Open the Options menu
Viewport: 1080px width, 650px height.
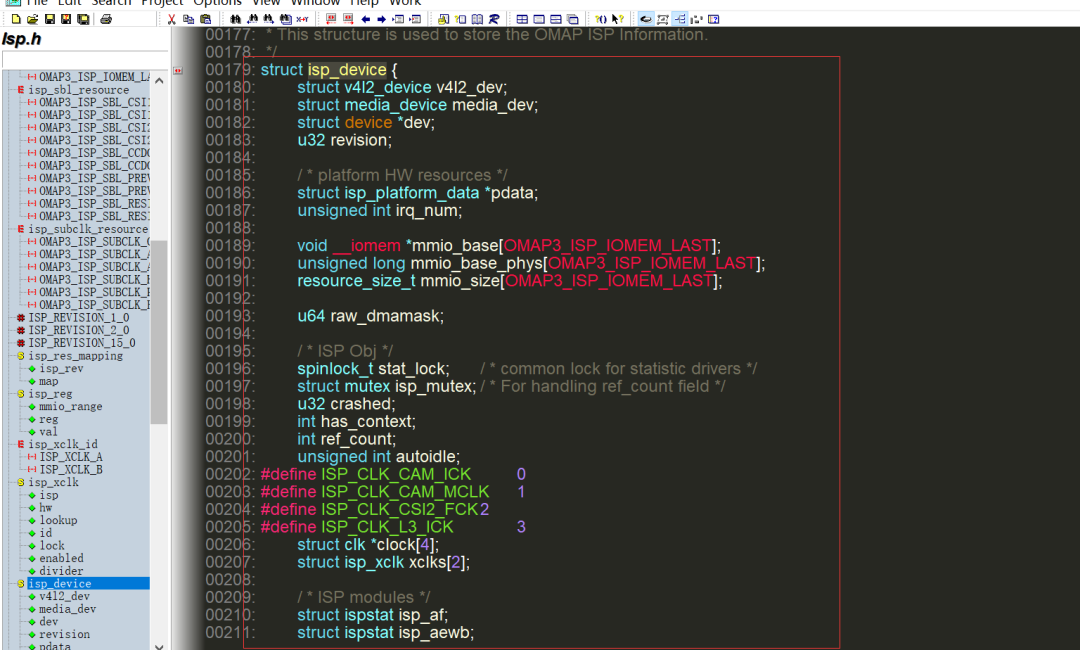[x=217, y=3]
